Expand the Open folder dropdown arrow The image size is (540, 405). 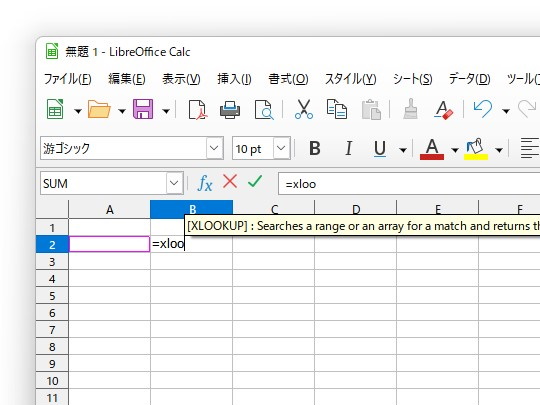coord(122,111)
